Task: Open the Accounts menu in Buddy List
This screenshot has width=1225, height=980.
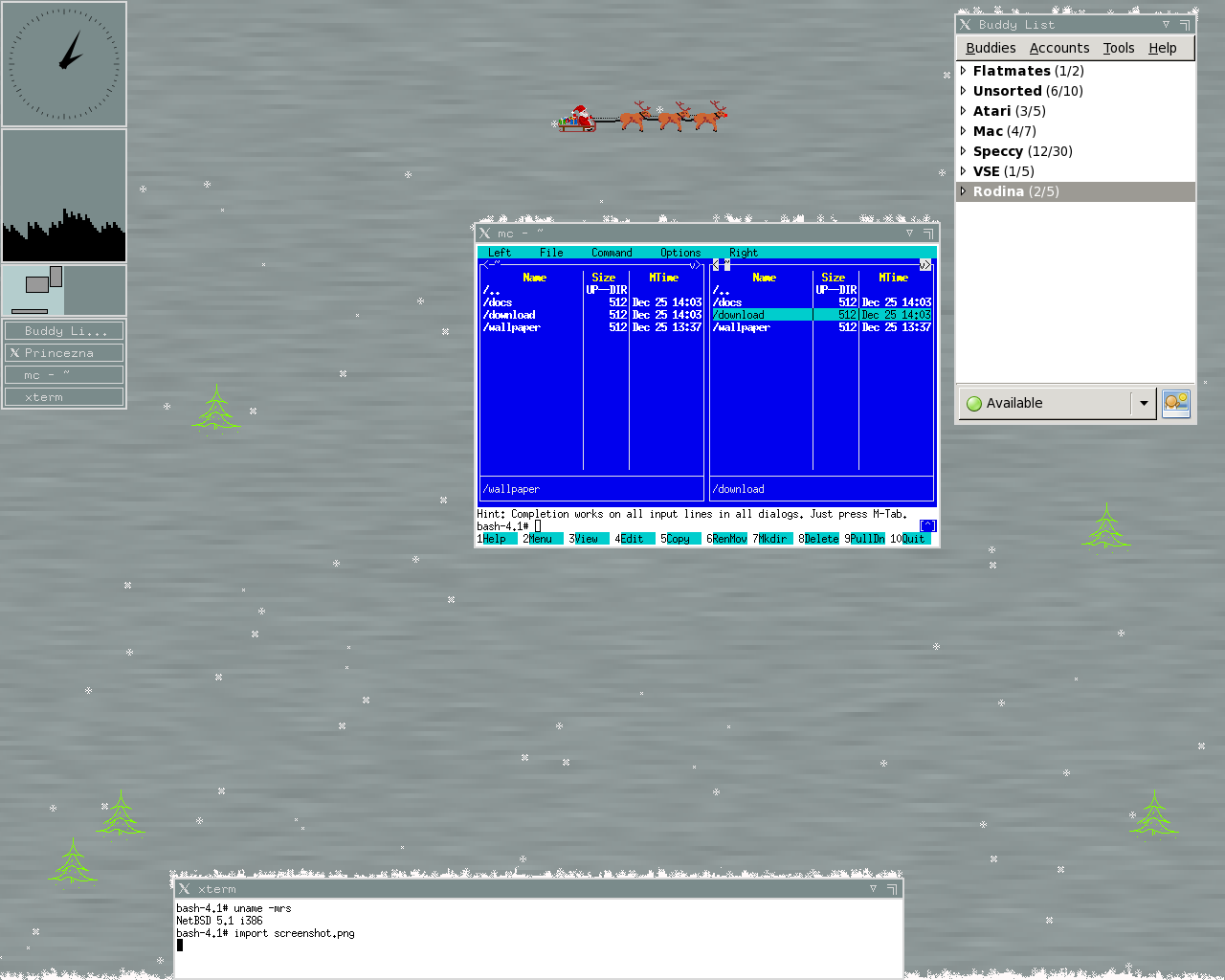Action: coord(1058,48)
